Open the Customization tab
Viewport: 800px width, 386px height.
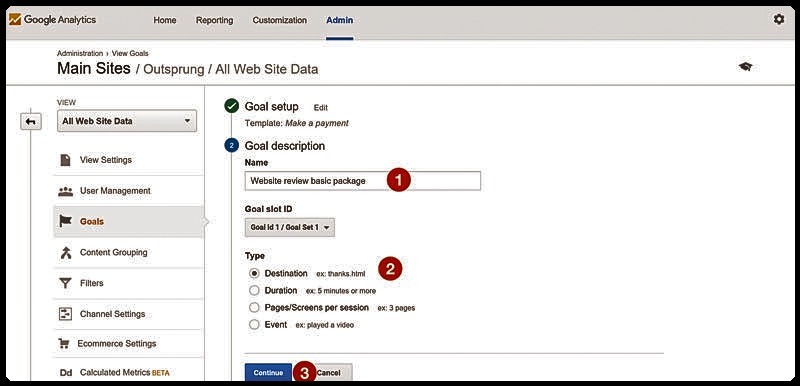(x=280, y=20)
